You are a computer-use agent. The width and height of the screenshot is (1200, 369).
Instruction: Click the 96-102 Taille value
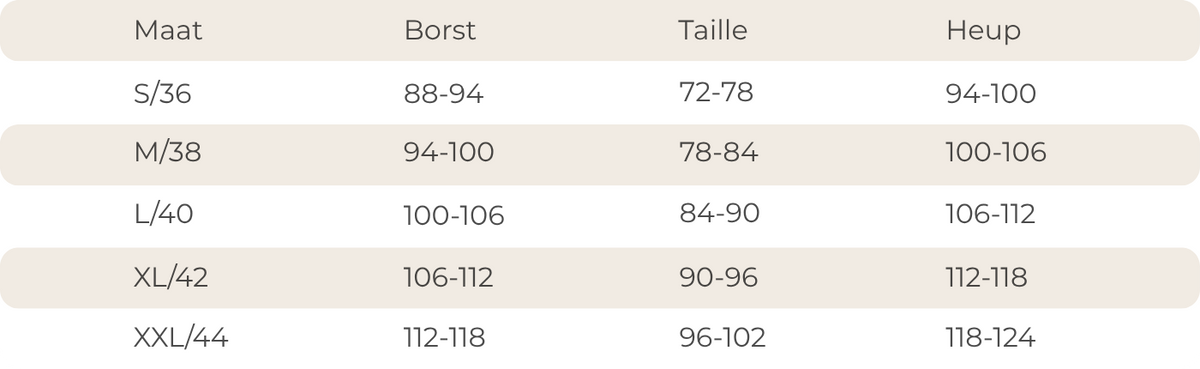[x=722, y=339]
